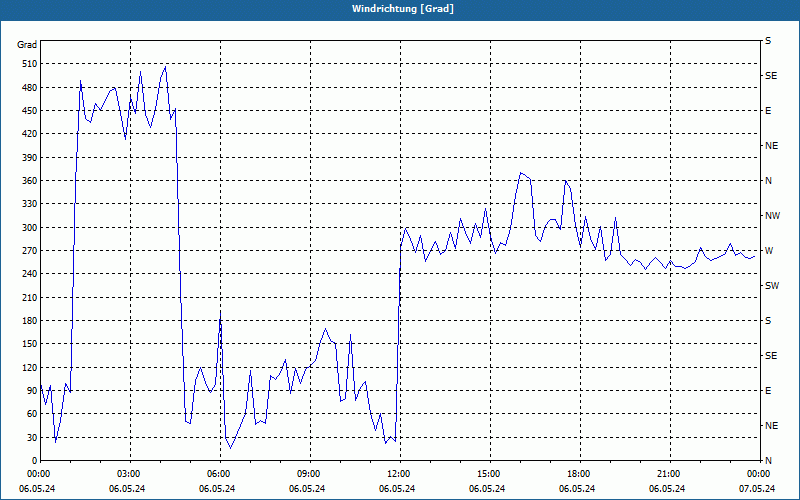Select the 150 y-axis value
This screenshot has width=800, height=500.
pos(31,344)
